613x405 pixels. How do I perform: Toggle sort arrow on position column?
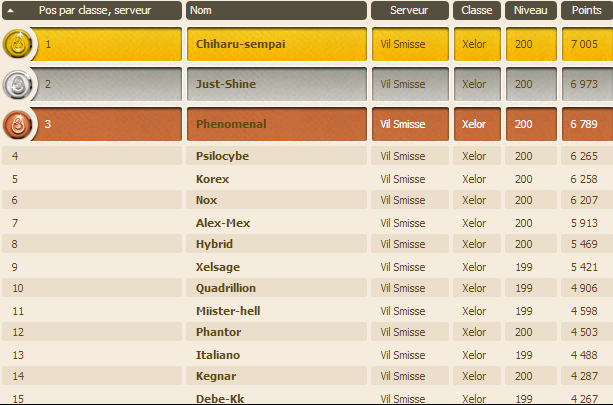pyautogui.click(x=11, y=11)
